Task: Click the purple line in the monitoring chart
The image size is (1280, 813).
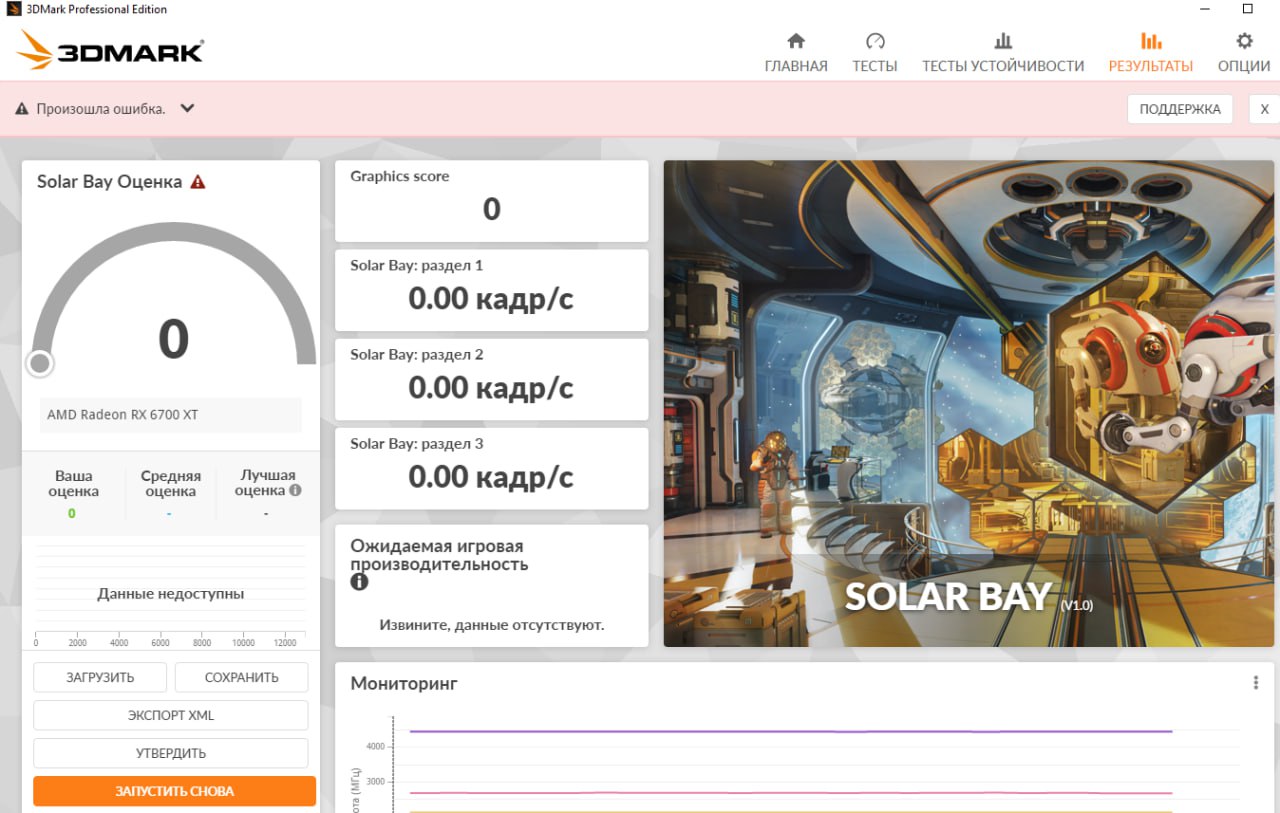Action: (x=790, y=731)
